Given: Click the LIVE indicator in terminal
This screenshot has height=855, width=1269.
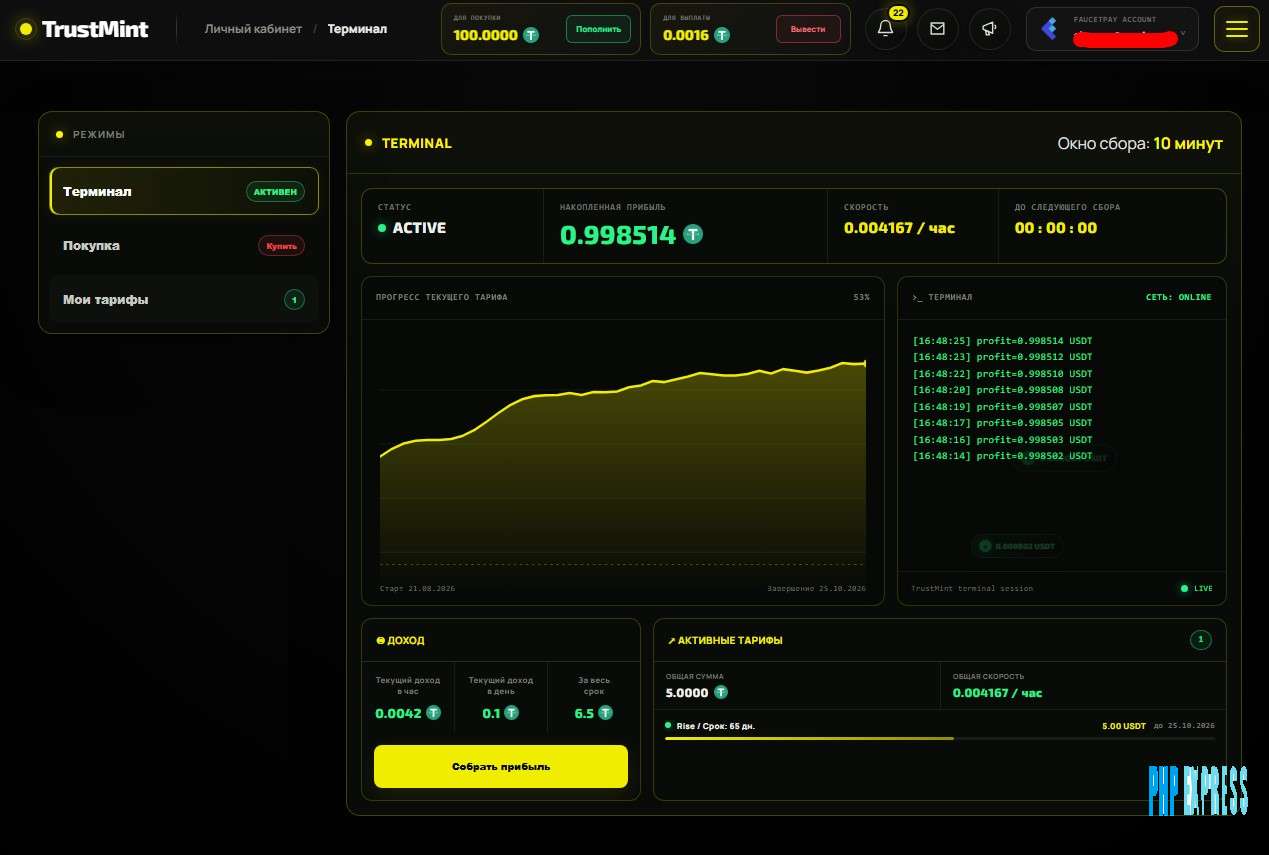Looking at the screenshot, I should click(x=1196, y=588).
